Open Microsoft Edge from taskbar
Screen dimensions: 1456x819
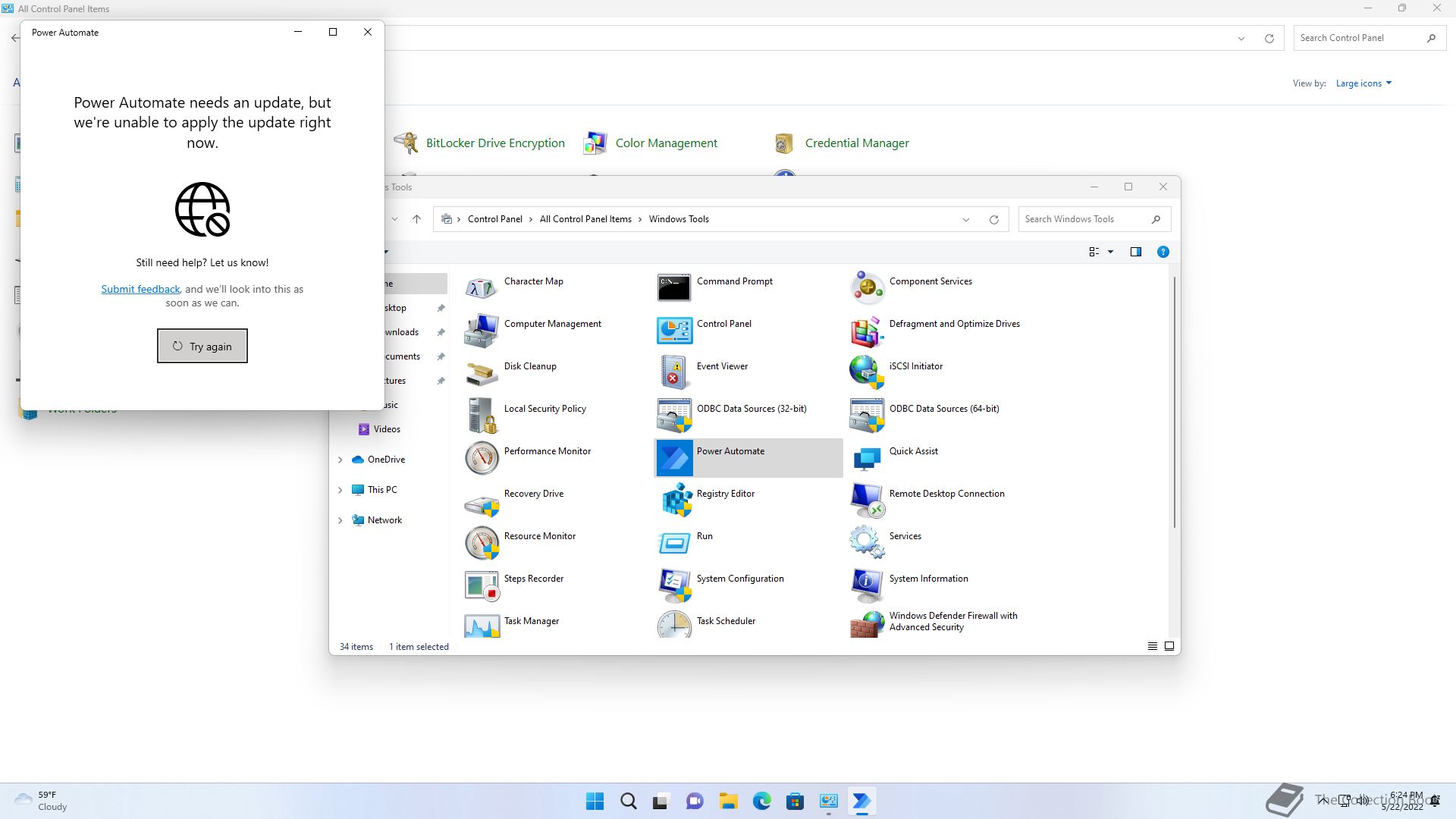click(x=761, y=801)
